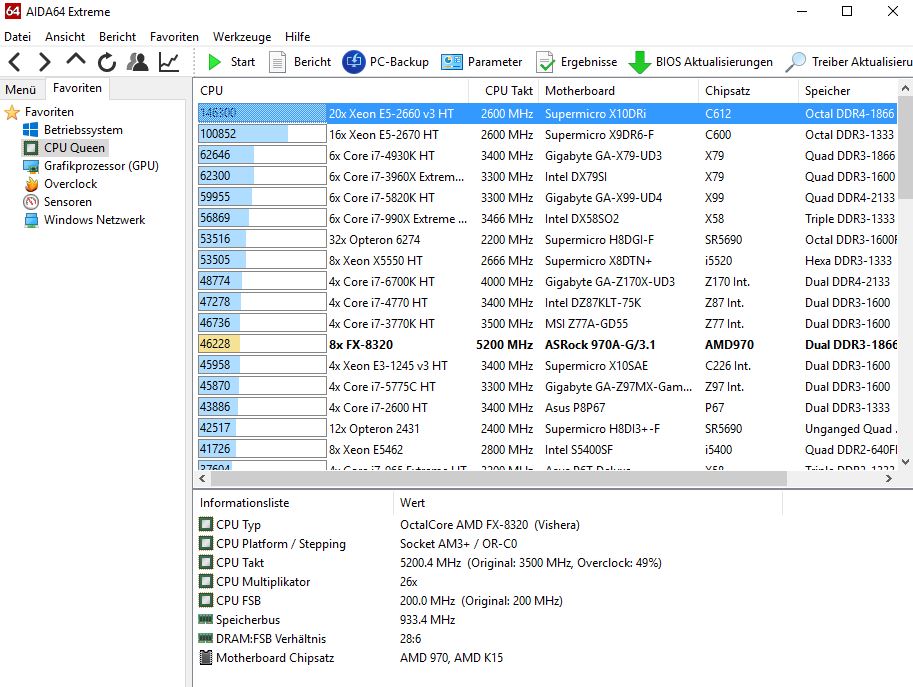The height and width of the screenshot is (687, 913).
Task: Click the Treiber Aktualisierung magnifier icon
Action: point(795,62)
